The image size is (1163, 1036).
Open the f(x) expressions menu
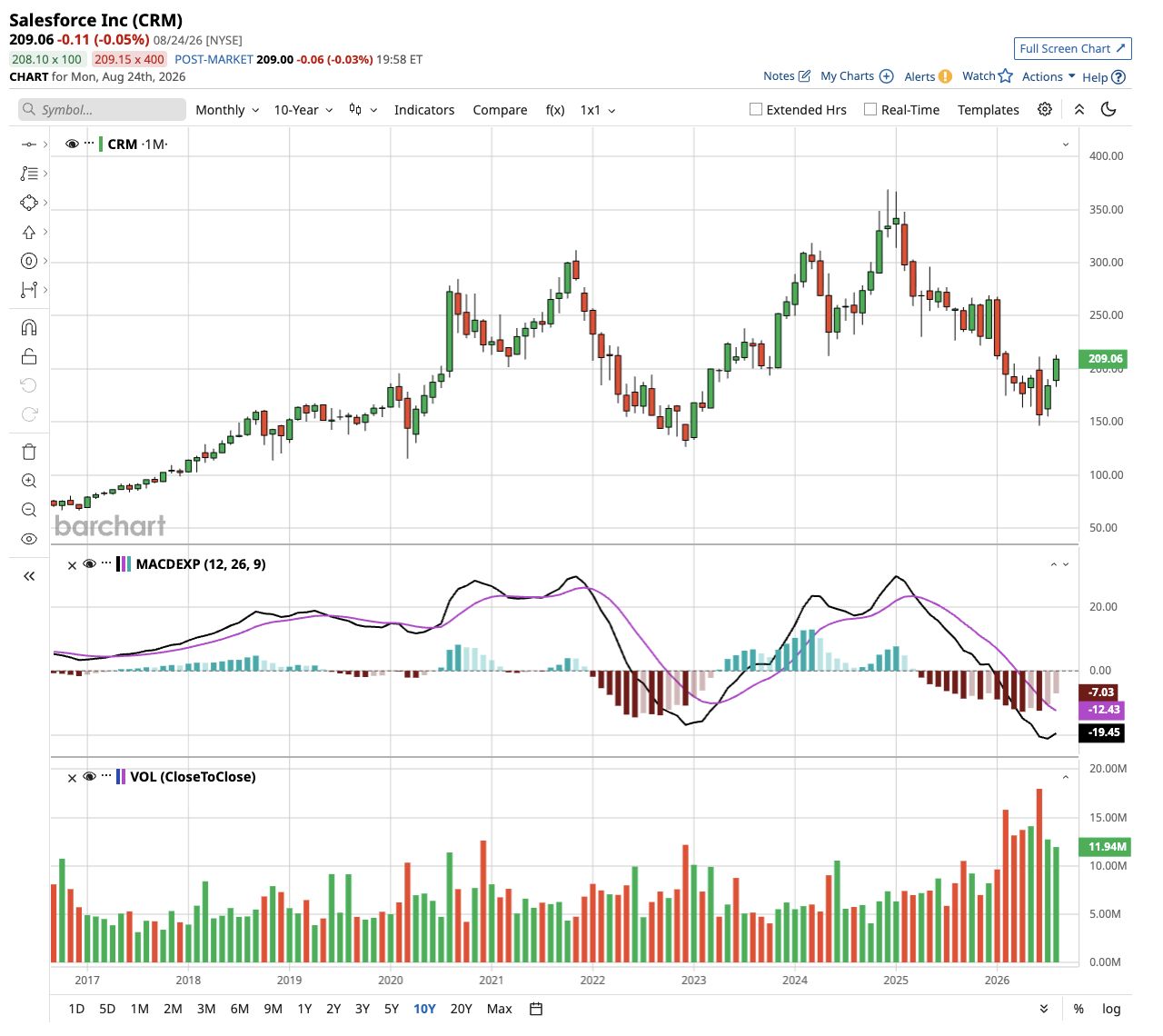tap(555, 110)
